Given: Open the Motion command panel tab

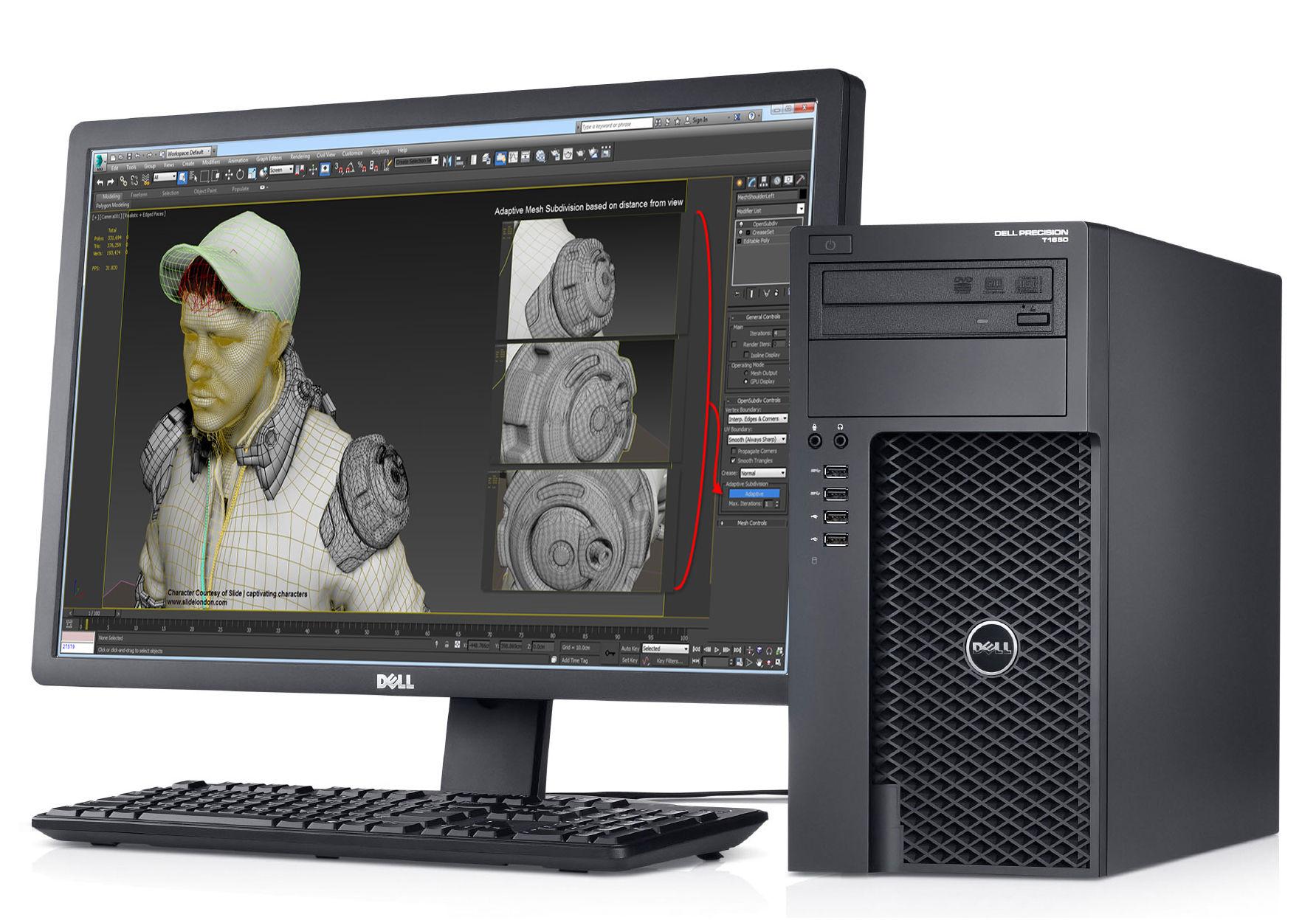Looking at the screenshot, I should tap(777, 181).
